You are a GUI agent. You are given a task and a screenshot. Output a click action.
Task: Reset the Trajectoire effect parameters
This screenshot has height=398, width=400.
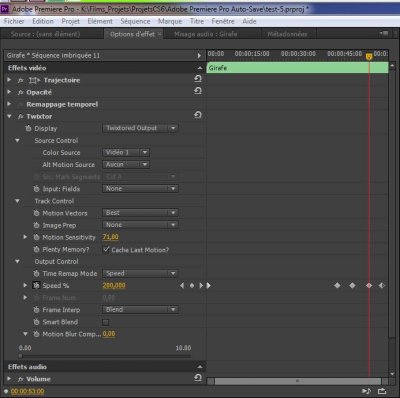(198, 79)
